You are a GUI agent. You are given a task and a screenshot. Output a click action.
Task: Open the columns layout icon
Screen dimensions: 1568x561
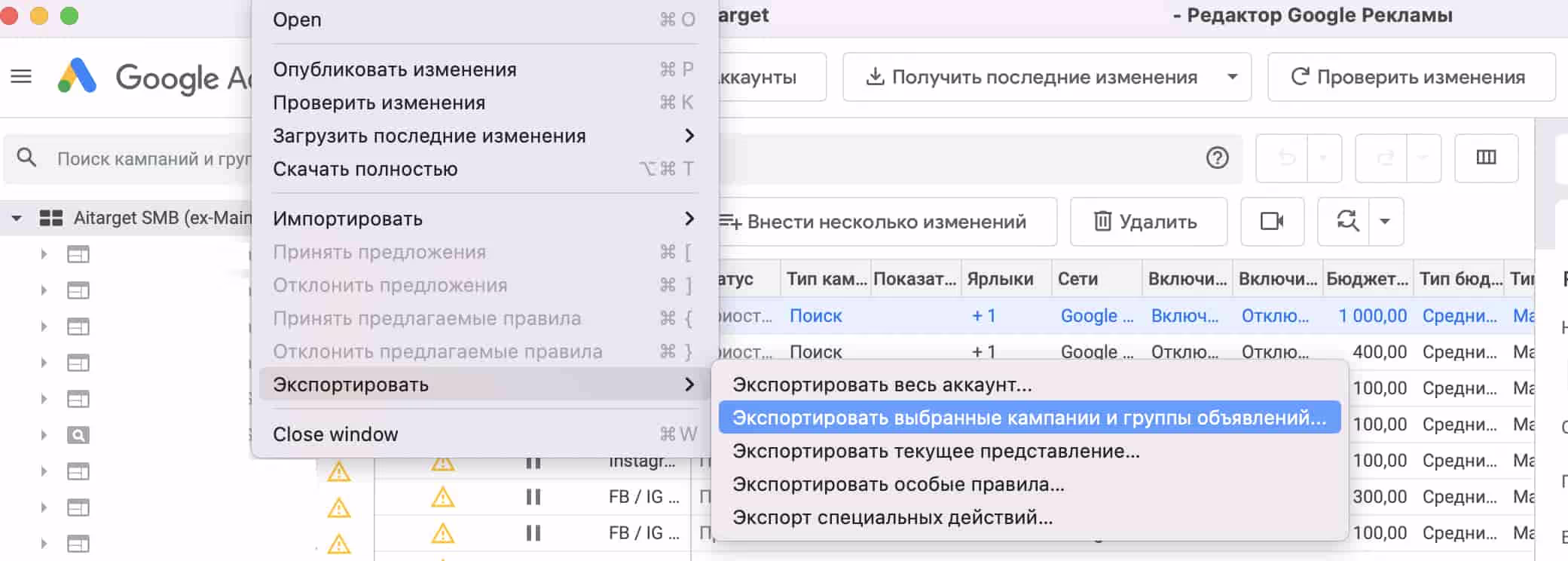tap(1486, 158)
